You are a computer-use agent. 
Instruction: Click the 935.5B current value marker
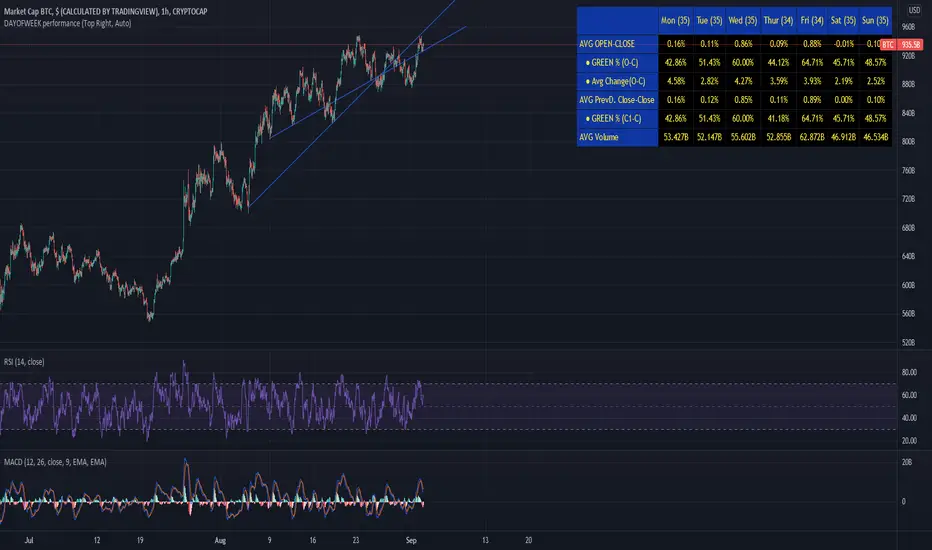[x=910, y=45]
